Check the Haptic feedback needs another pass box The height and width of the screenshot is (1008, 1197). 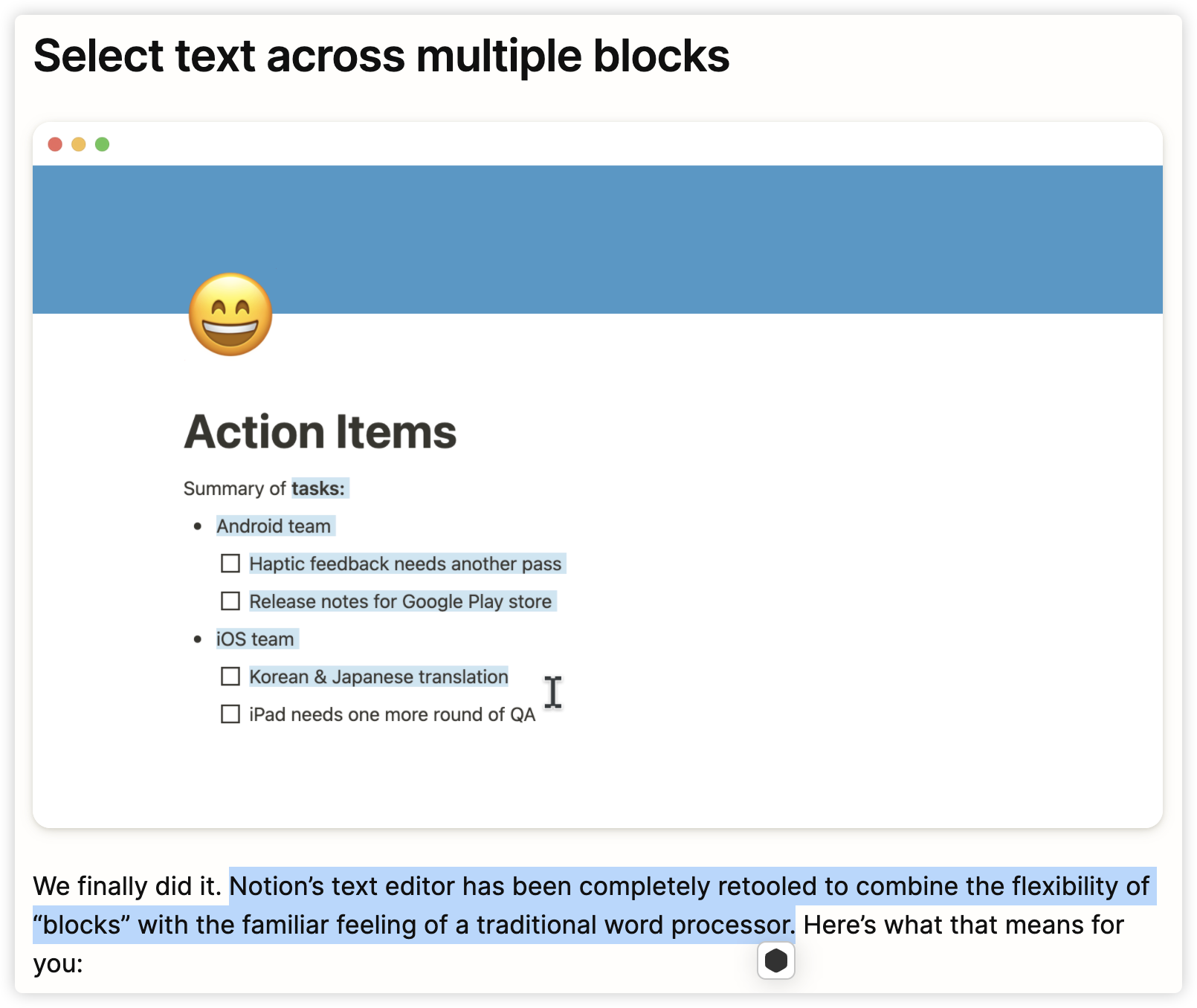(230, 563)
